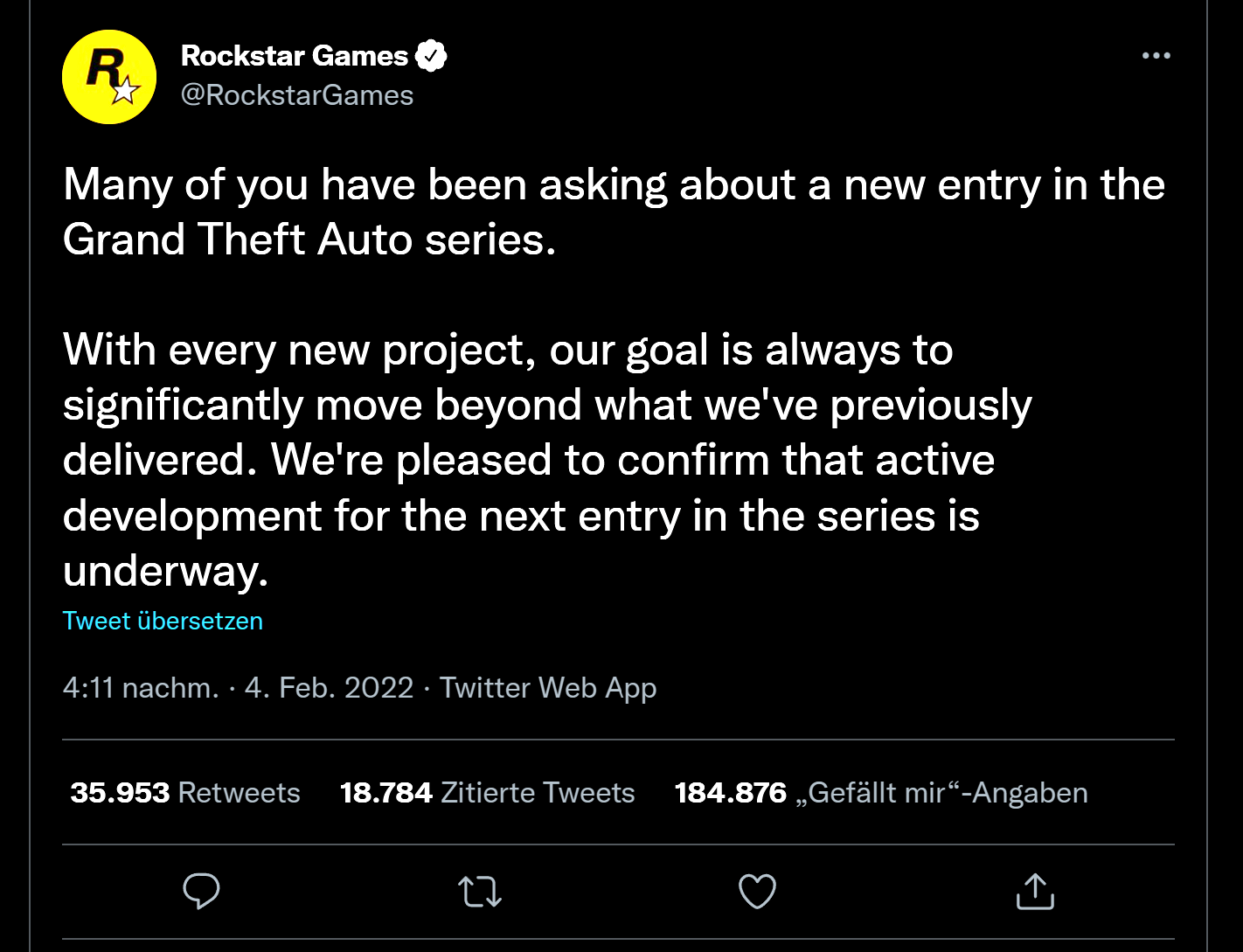The height and width of the screenshot is (952, 1243).
Task: Like the tweet with heart icon
Action: (x=757, y=891)
